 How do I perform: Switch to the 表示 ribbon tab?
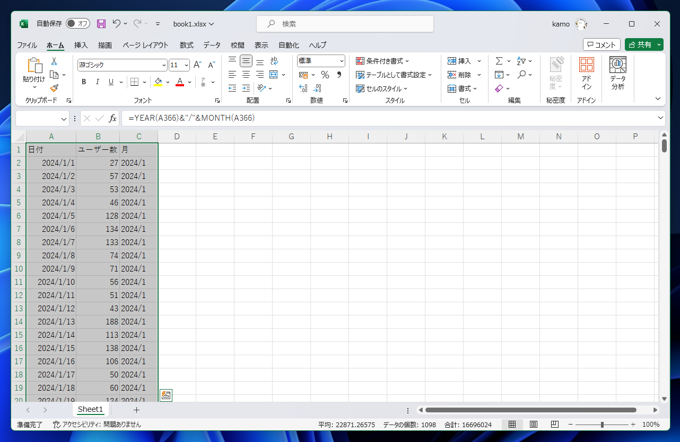point(261,45)
